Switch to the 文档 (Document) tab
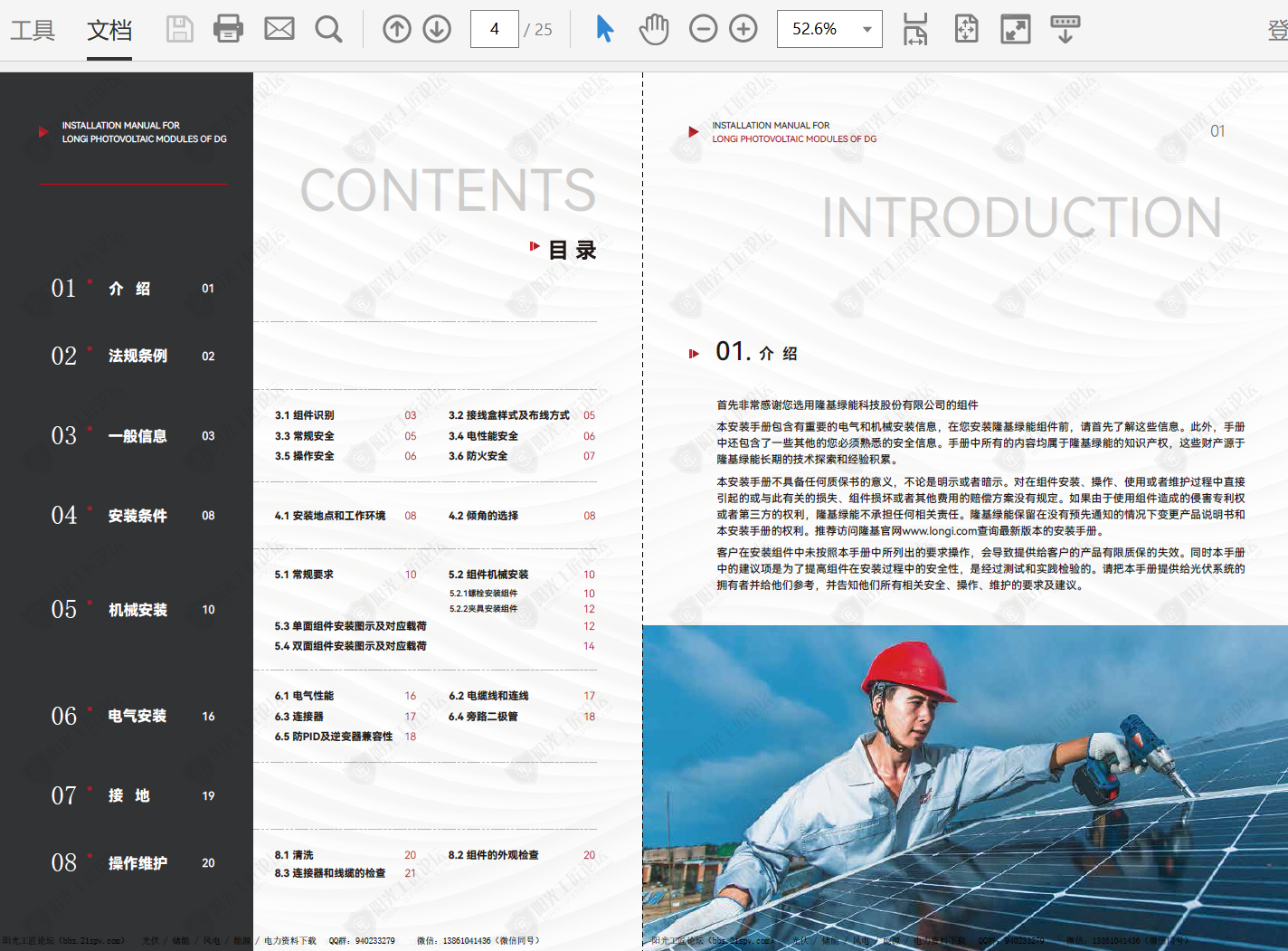 click(109, 30)
